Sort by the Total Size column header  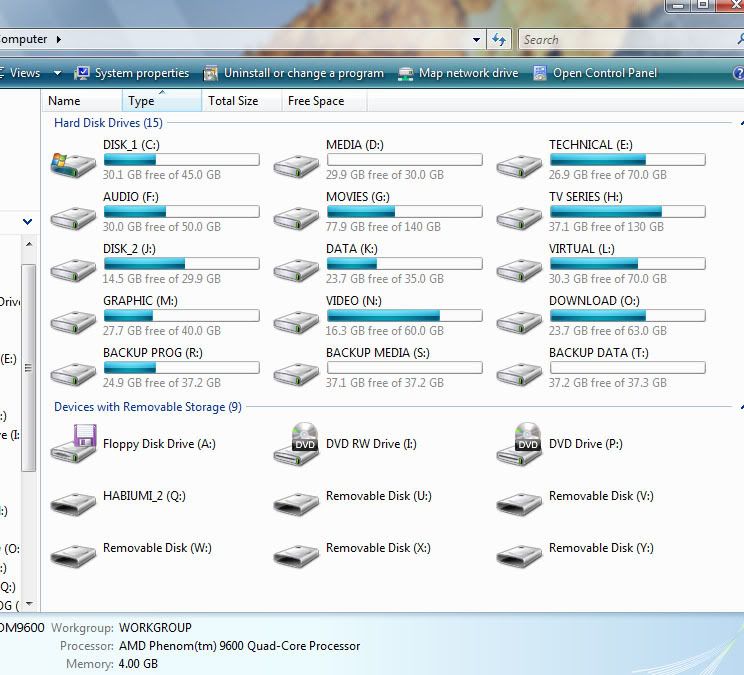click(233, 101)
